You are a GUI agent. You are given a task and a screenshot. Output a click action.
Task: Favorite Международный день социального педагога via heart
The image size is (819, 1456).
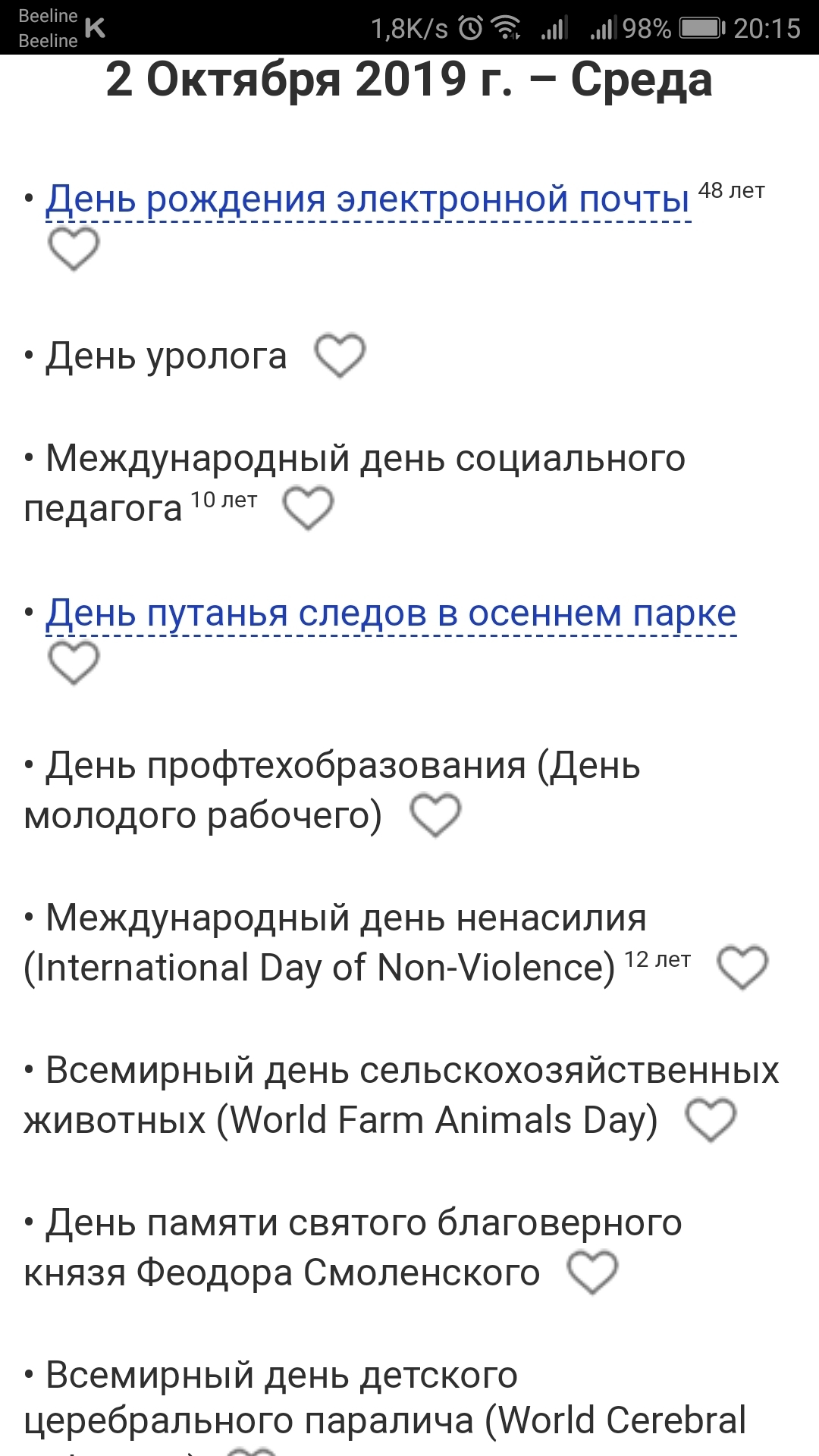[308, 508]
